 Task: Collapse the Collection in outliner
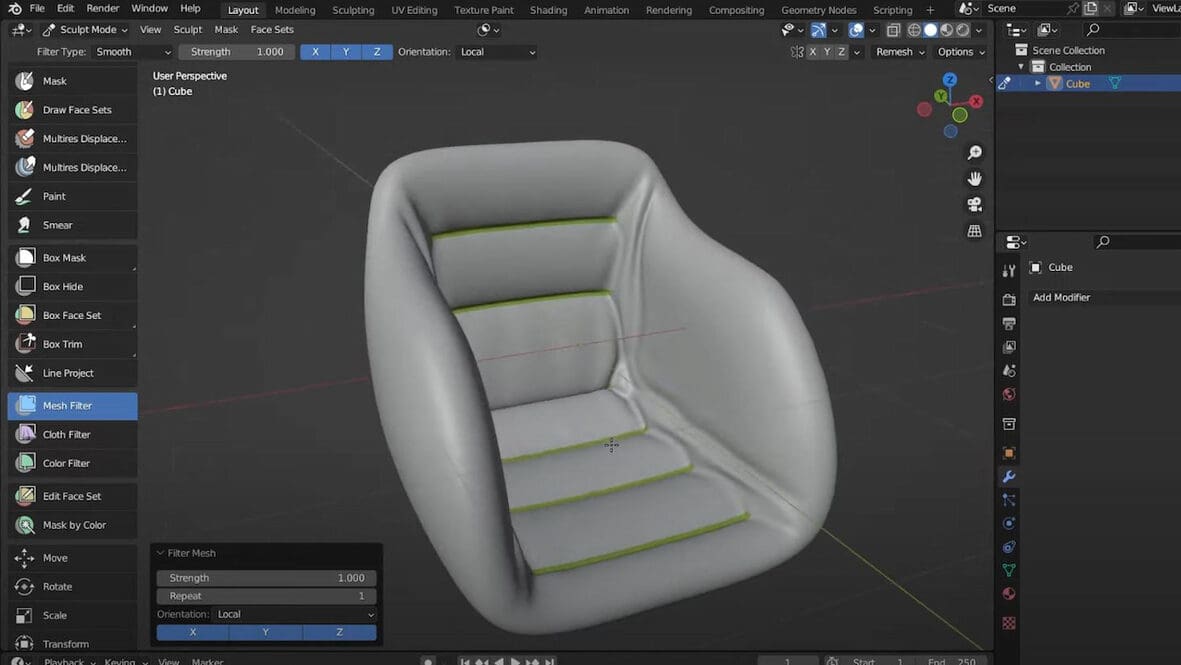click(x=1021, y=67)
